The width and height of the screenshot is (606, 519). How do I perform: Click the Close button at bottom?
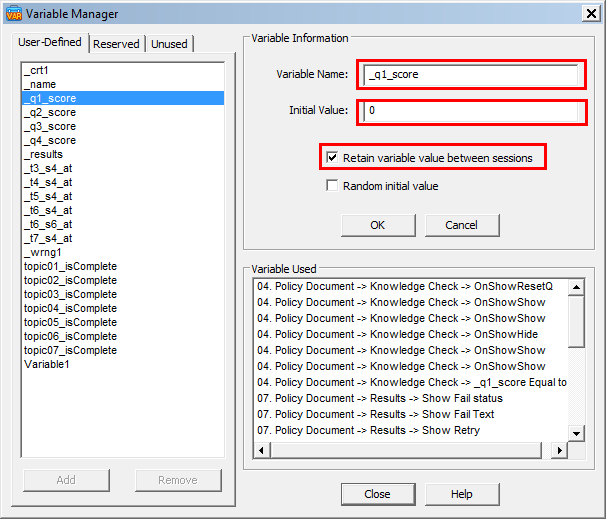pyautogui.click(x=377, y=494)
